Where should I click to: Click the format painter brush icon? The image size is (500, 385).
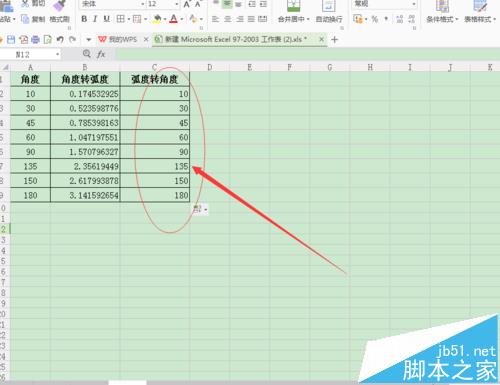point(59,5)
